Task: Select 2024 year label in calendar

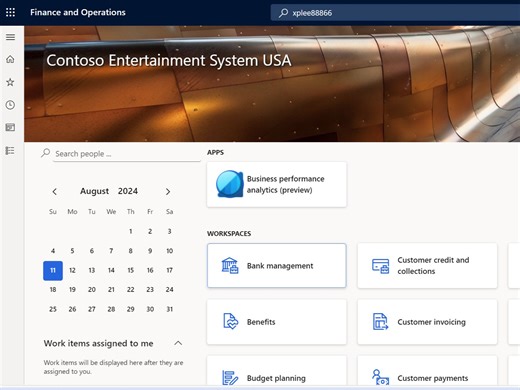Action: (x=128, y=191)
